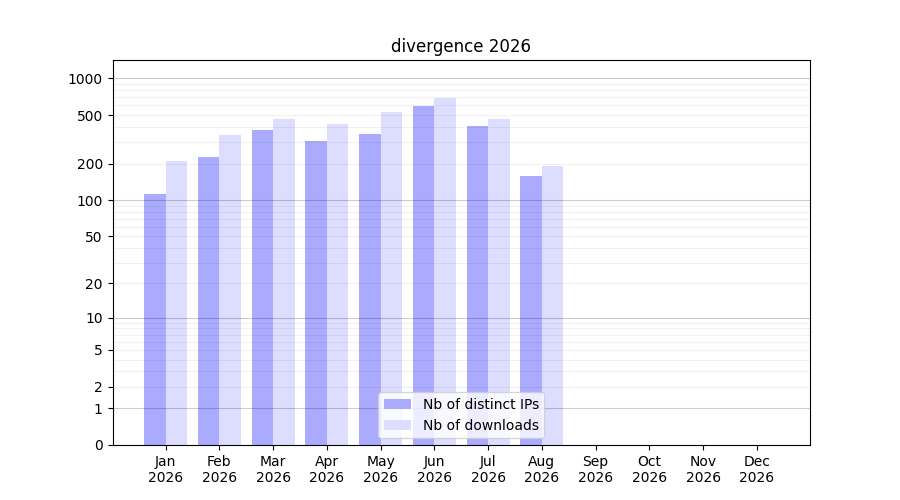Click the y-axis tick label '5'
This screenshot has height=500, width=900.
pyautogui.click(x=98, y=350)
